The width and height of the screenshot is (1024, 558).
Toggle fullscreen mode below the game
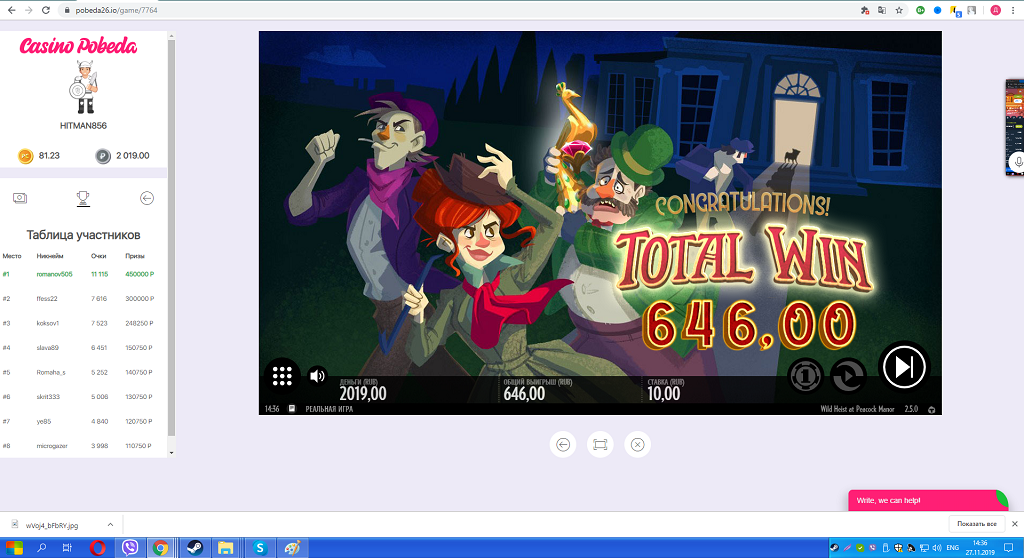pos(600,444)
